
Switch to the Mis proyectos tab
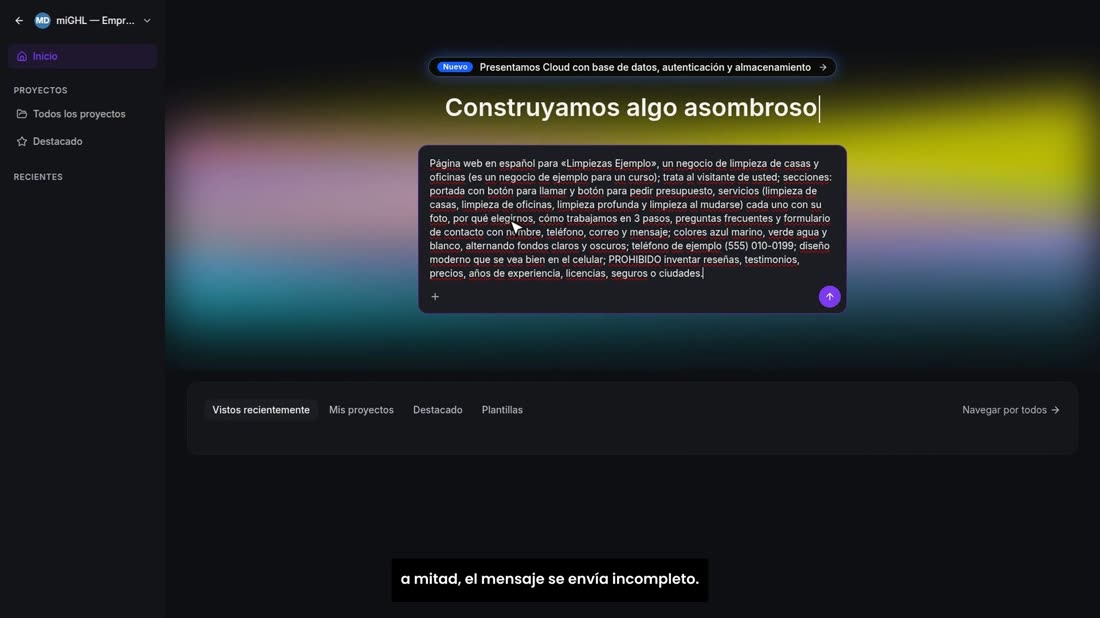click(x=361, y=410)
